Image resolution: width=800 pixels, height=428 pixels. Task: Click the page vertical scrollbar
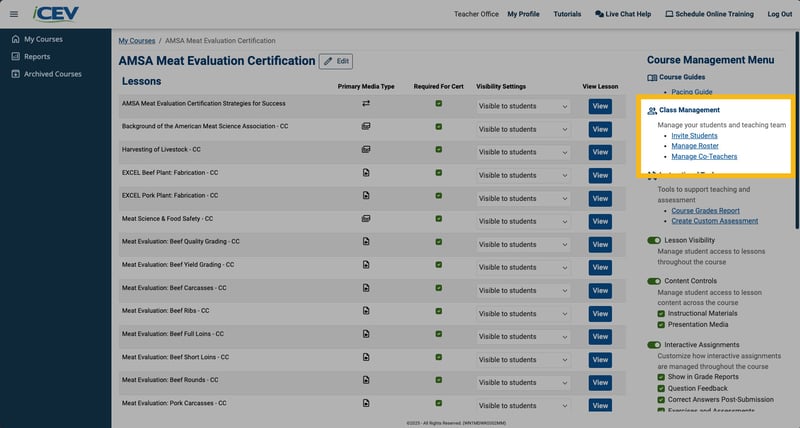pyautogui.click(x=797, y=130)
